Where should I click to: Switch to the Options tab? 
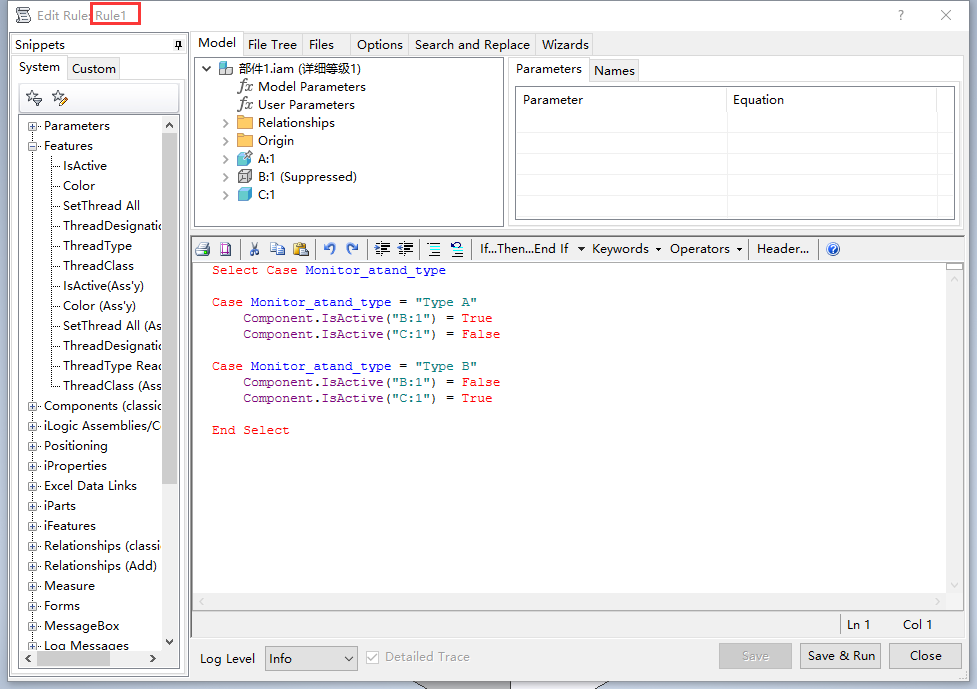[379, 45]
